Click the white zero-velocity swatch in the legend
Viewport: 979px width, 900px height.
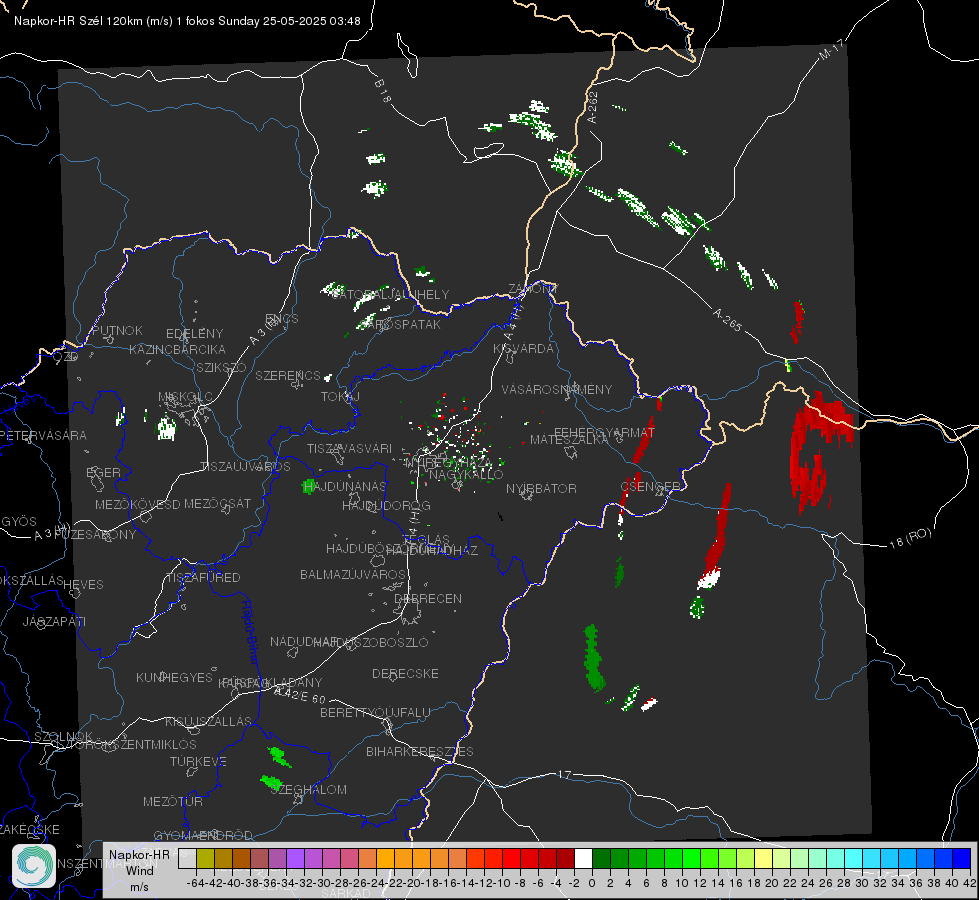(x=583, y=858)
